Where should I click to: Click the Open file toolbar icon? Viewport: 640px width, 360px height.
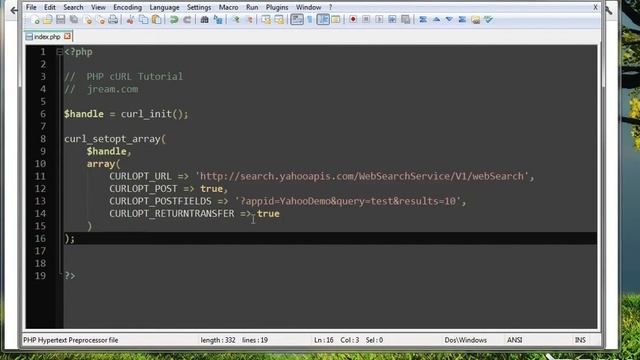click(x=48, y=20)
